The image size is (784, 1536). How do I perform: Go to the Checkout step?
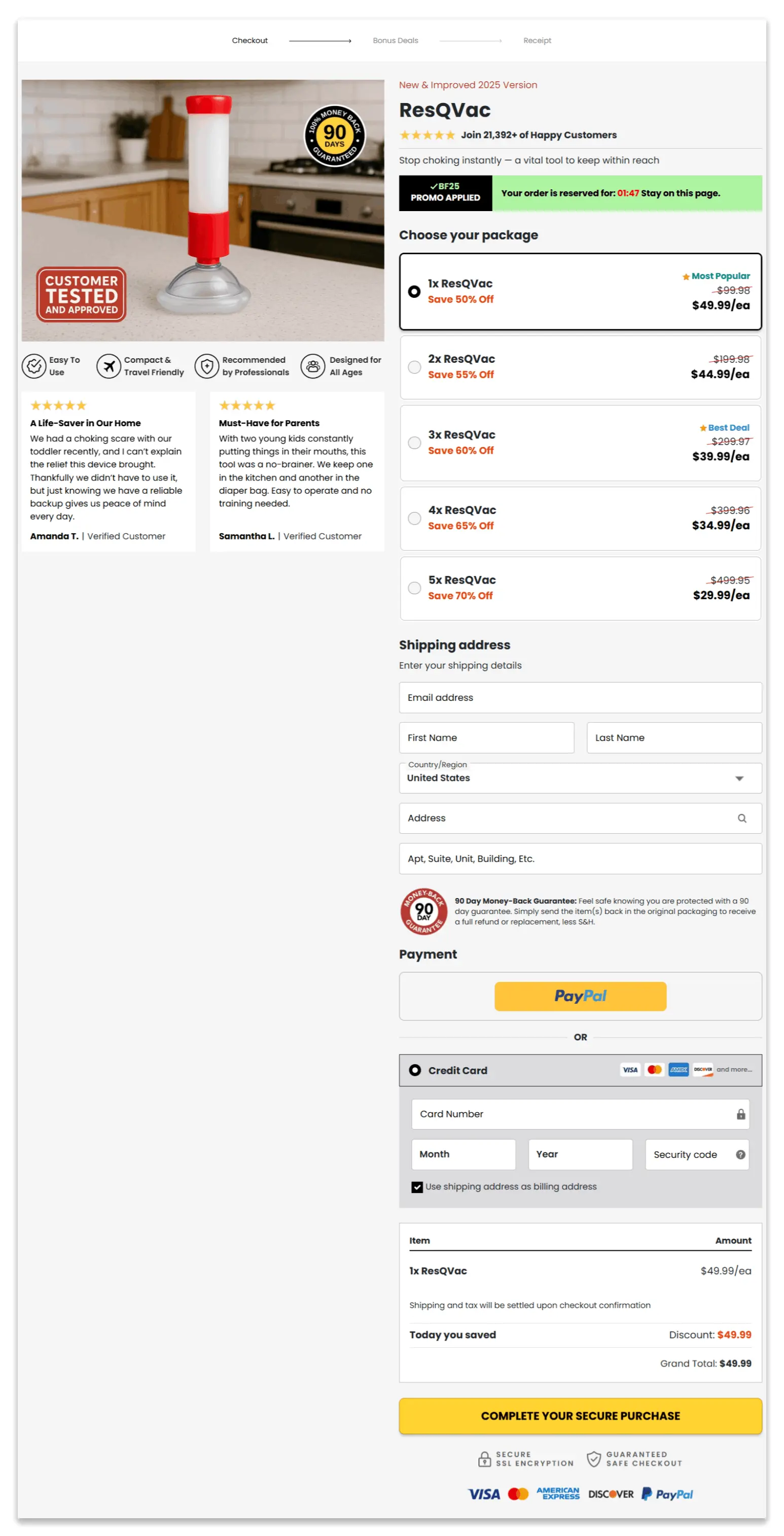pos(250,41)
